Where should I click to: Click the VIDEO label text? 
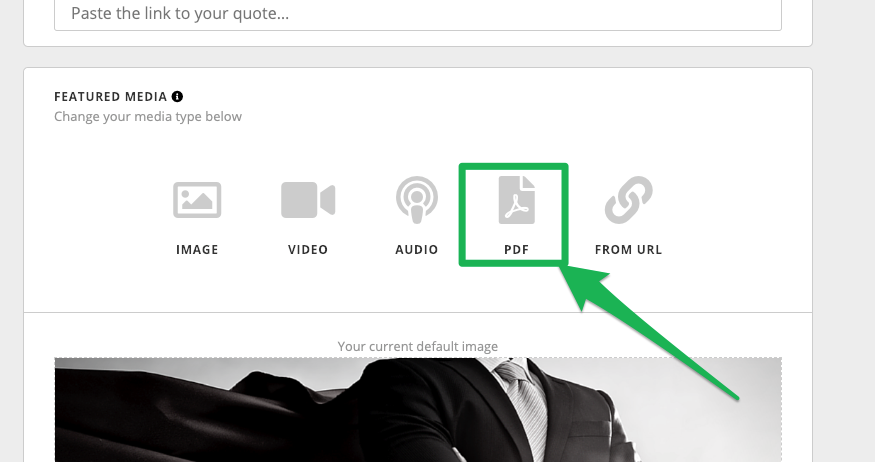pyautogui.click(x=308, y=249)
